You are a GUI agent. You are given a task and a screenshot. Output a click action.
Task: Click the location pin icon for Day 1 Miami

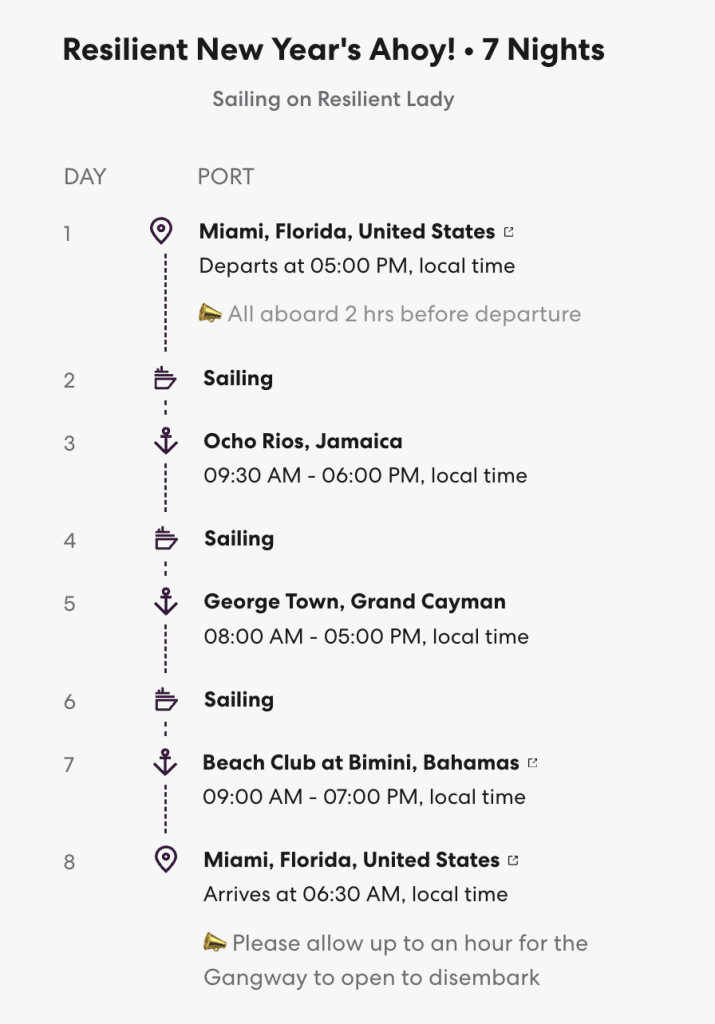[x=160, y=232]
